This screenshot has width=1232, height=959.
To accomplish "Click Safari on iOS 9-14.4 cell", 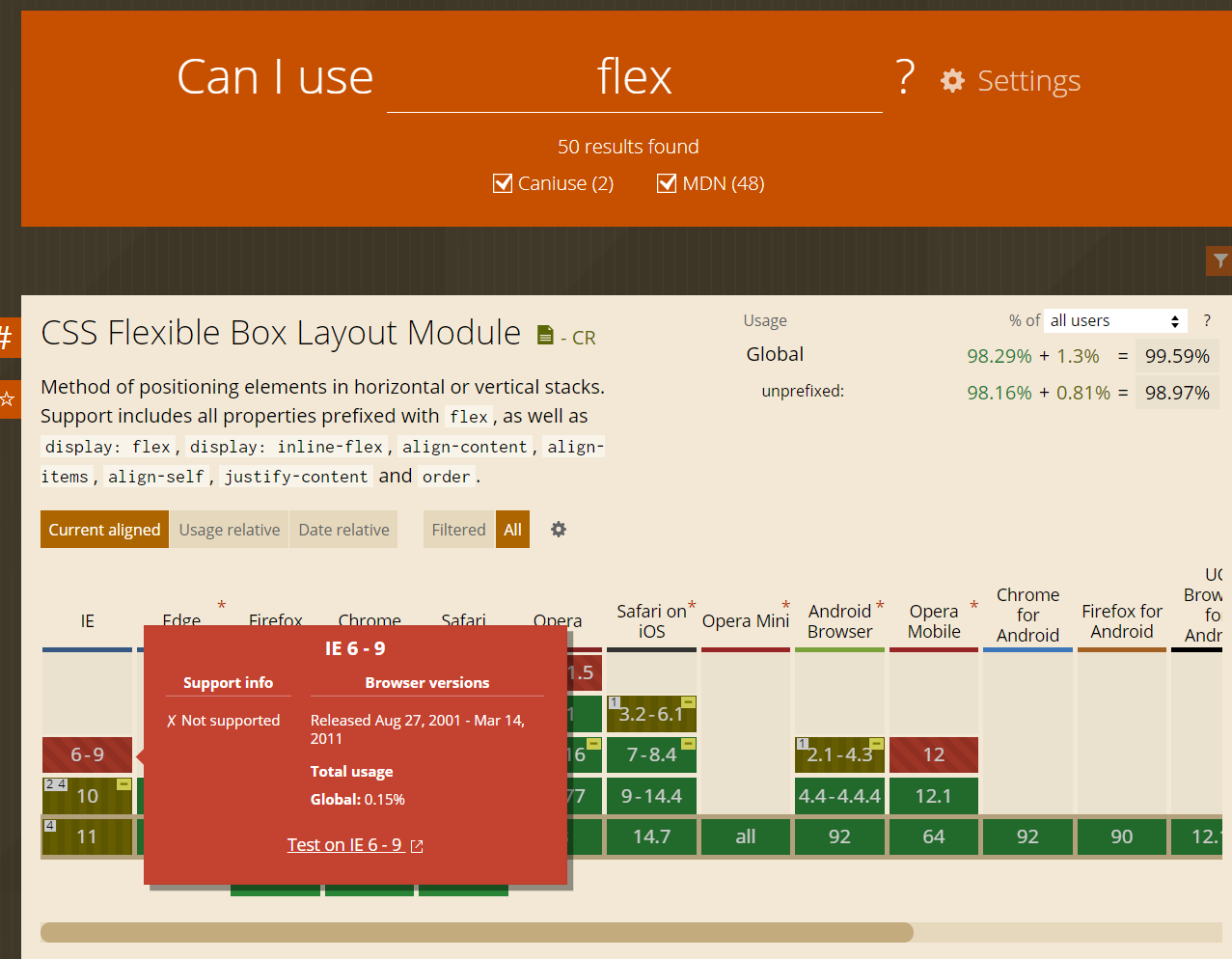I will click(651, 796).
